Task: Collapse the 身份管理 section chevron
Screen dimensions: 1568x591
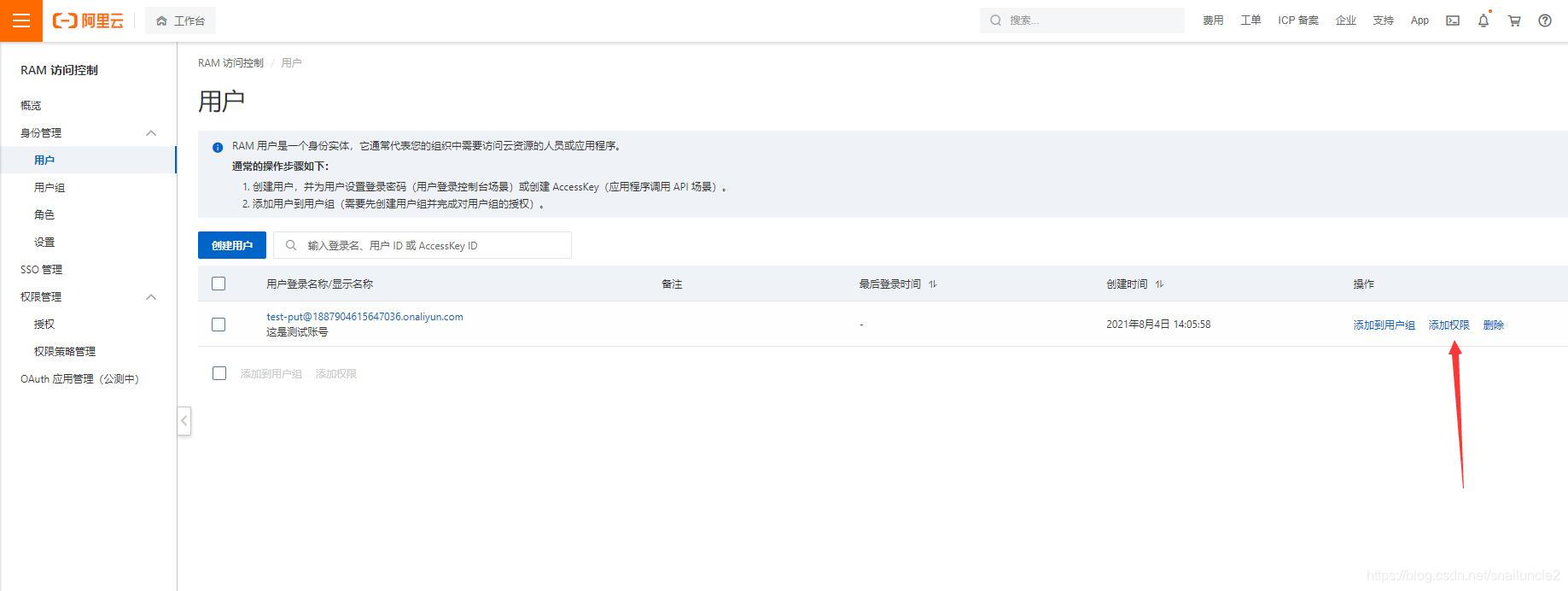Action: pyautogui.click(x=151, y=133)
